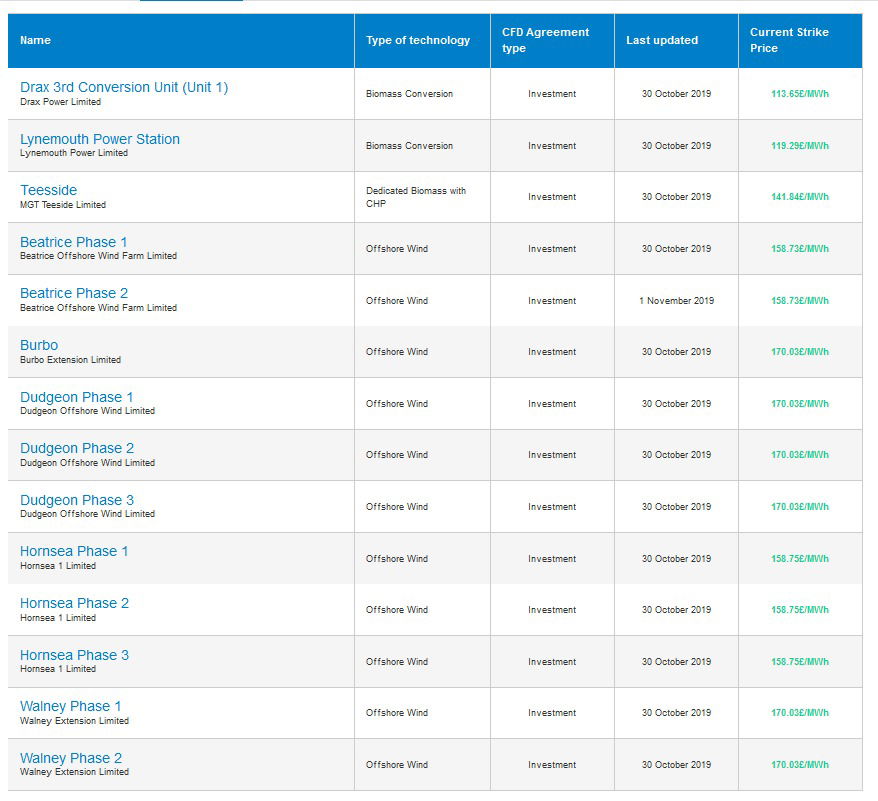
Task: Click the Drax Power Limited company name
Action: pyautogui.click(x=60, y=102)
